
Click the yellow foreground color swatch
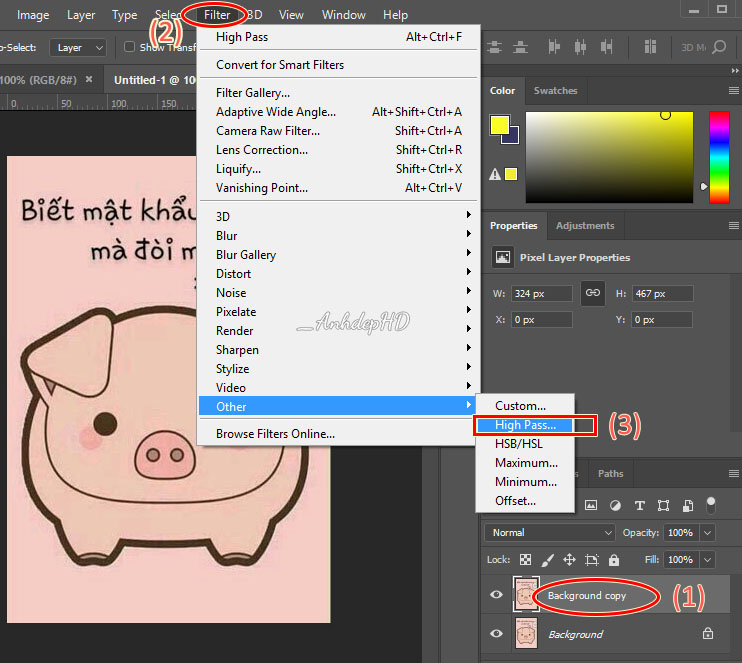point(499,124)
